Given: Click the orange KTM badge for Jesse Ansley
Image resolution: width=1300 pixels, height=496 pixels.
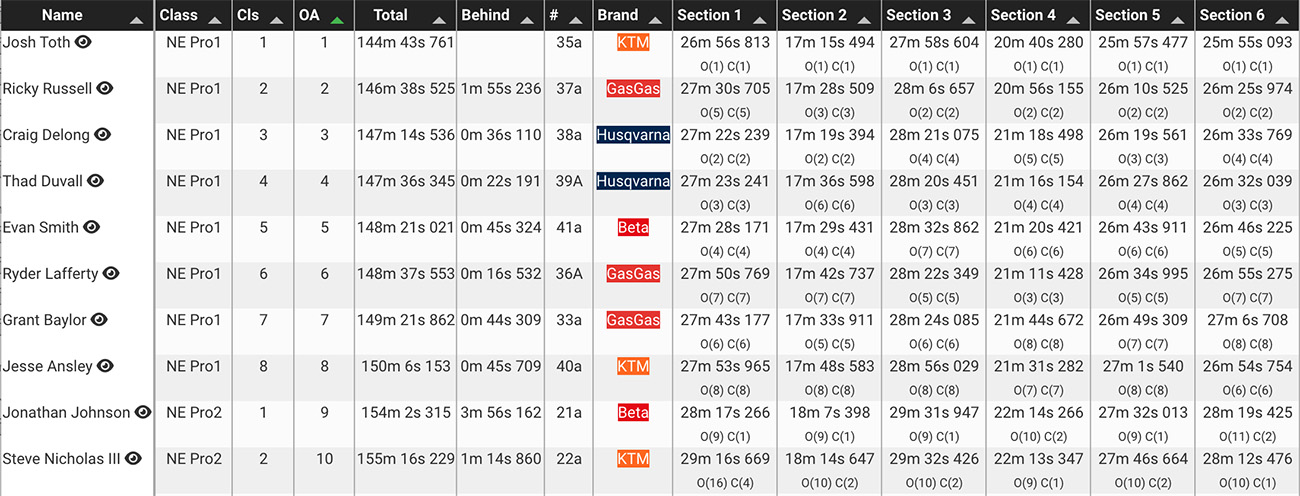Looking at the screenshot, I should tap(633, 366).
